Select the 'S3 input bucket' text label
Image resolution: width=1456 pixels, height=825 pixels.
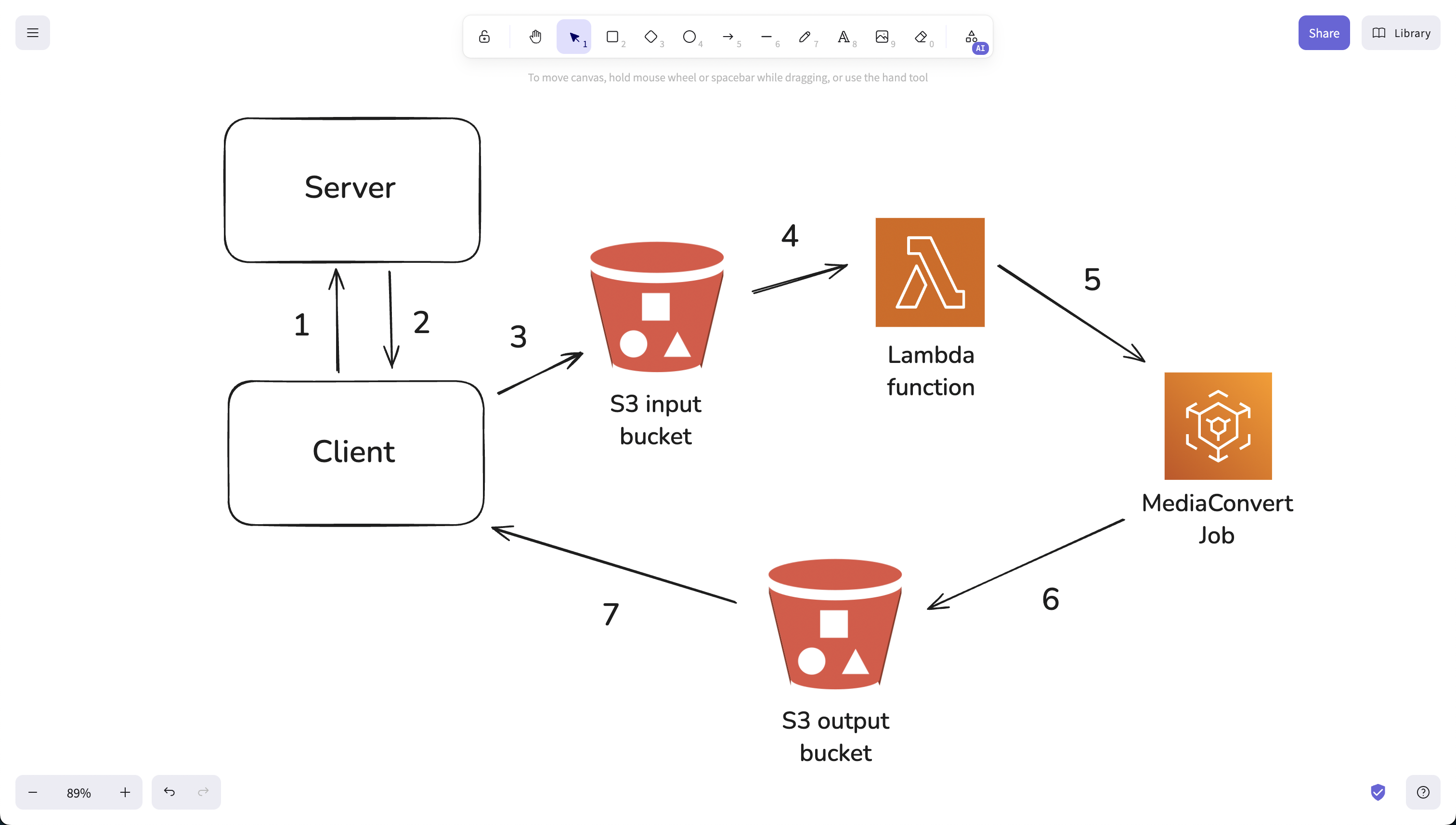[x=655, y=420]
